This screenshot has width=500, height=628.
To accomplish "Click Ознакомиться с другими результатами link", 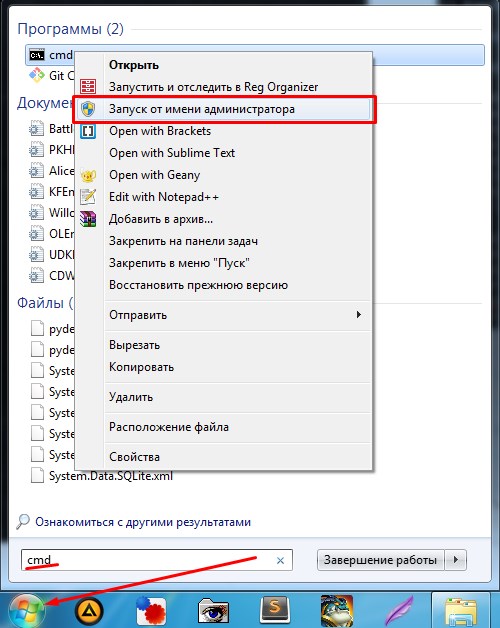I will click(x=143, y=522).
